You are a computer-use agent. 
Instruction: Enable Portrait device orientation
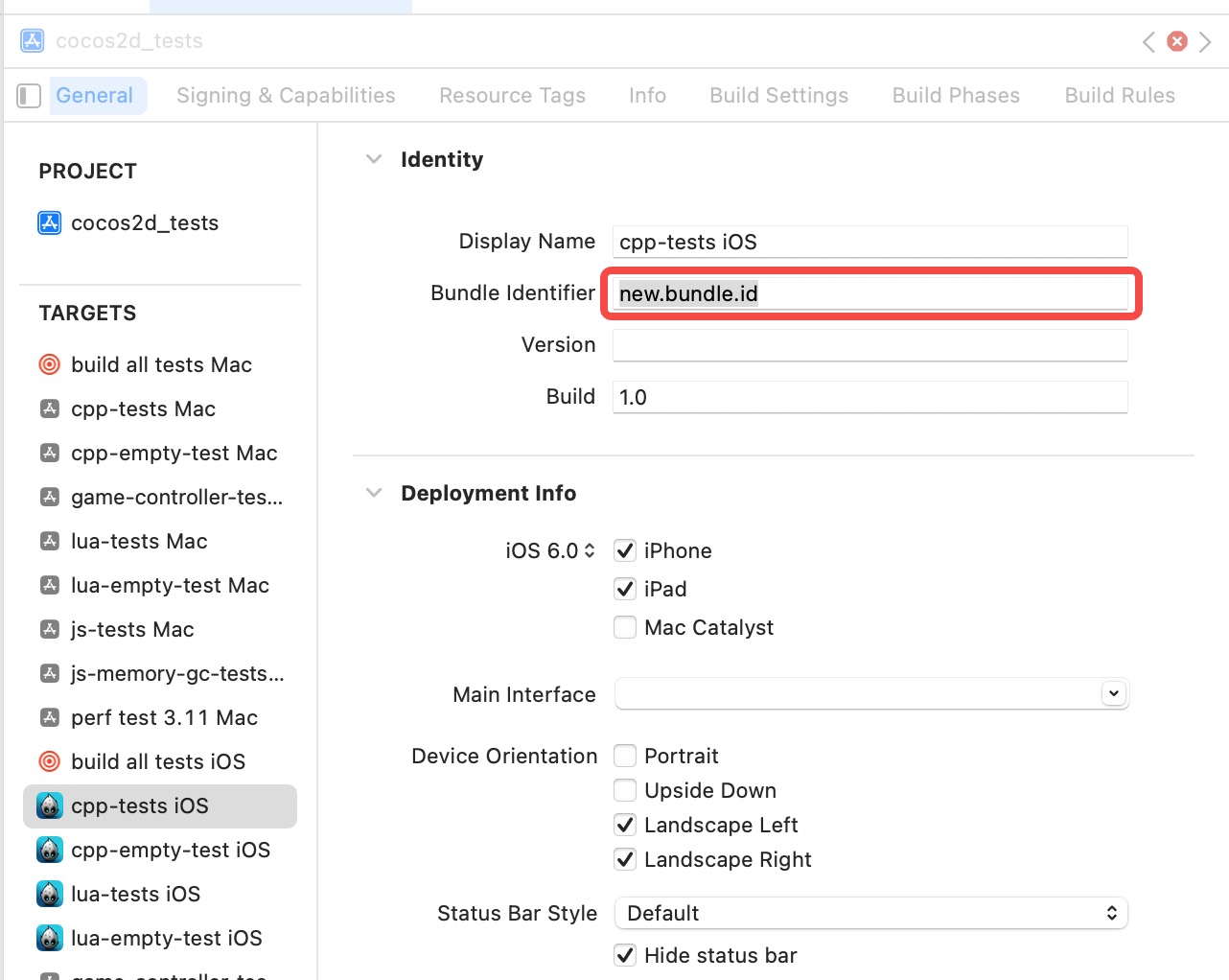pyautogui.click(x=625, y=756)
